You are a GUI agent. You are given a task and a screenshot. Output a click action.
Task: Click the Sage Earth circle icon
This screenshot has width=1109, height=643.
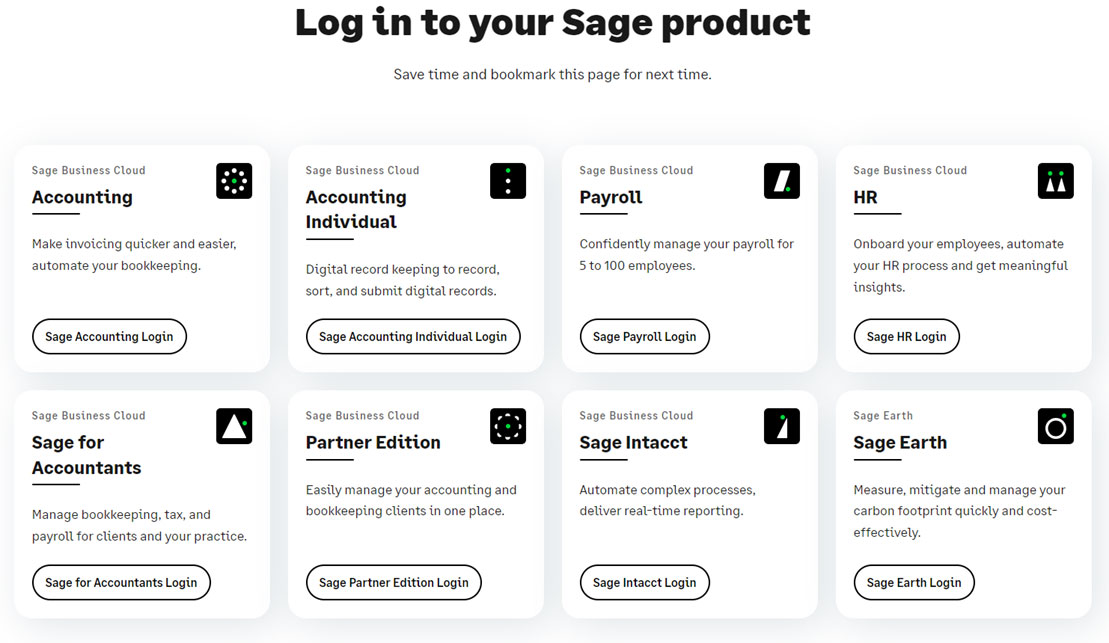1056,426
